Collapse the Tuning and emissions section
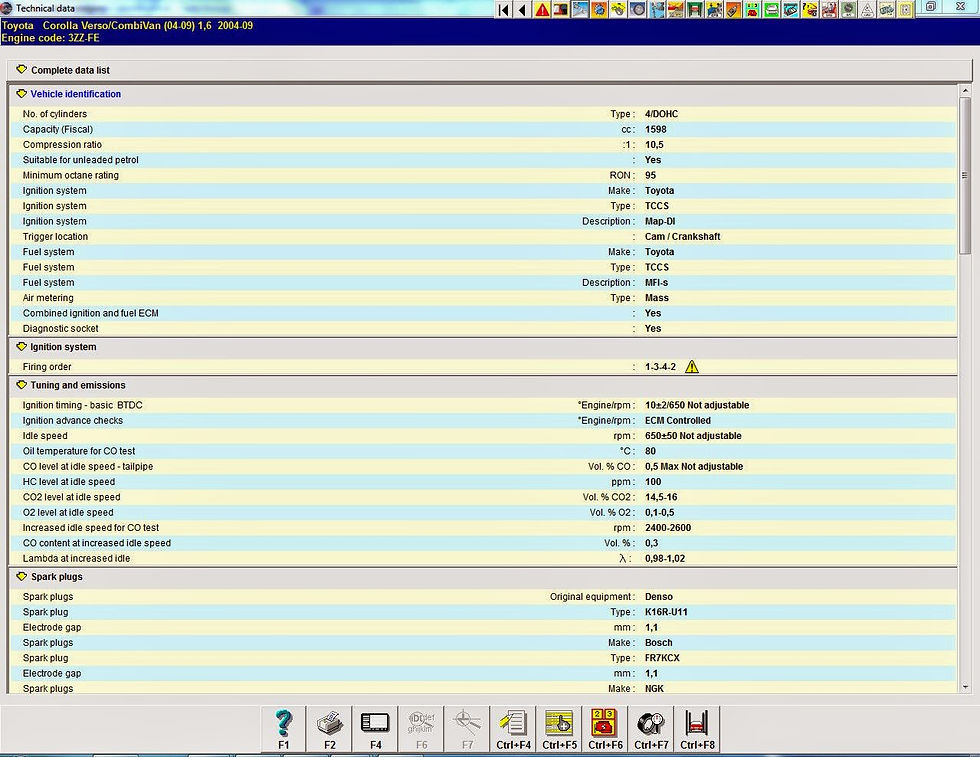Viewport: 980px width, 757px height. click(x=482, y=385)
